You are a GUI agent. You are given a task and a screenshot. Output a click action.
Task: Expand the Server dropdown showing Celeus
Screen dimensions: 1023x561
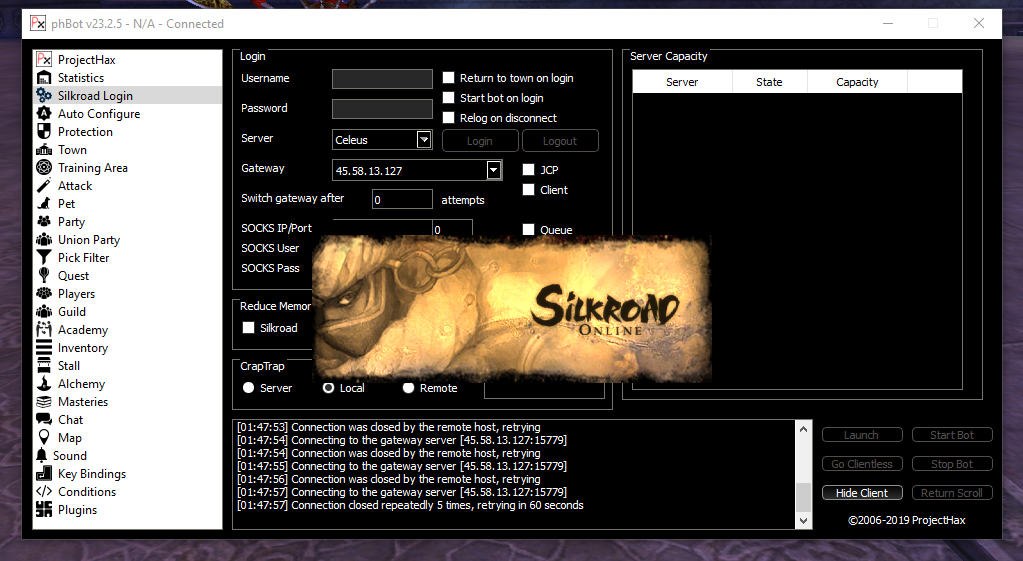pos(423,140)
